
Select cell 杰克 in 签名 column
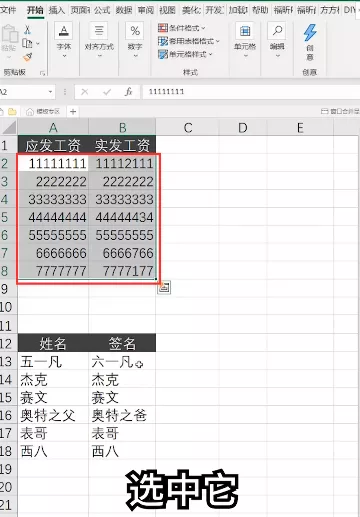122,379
